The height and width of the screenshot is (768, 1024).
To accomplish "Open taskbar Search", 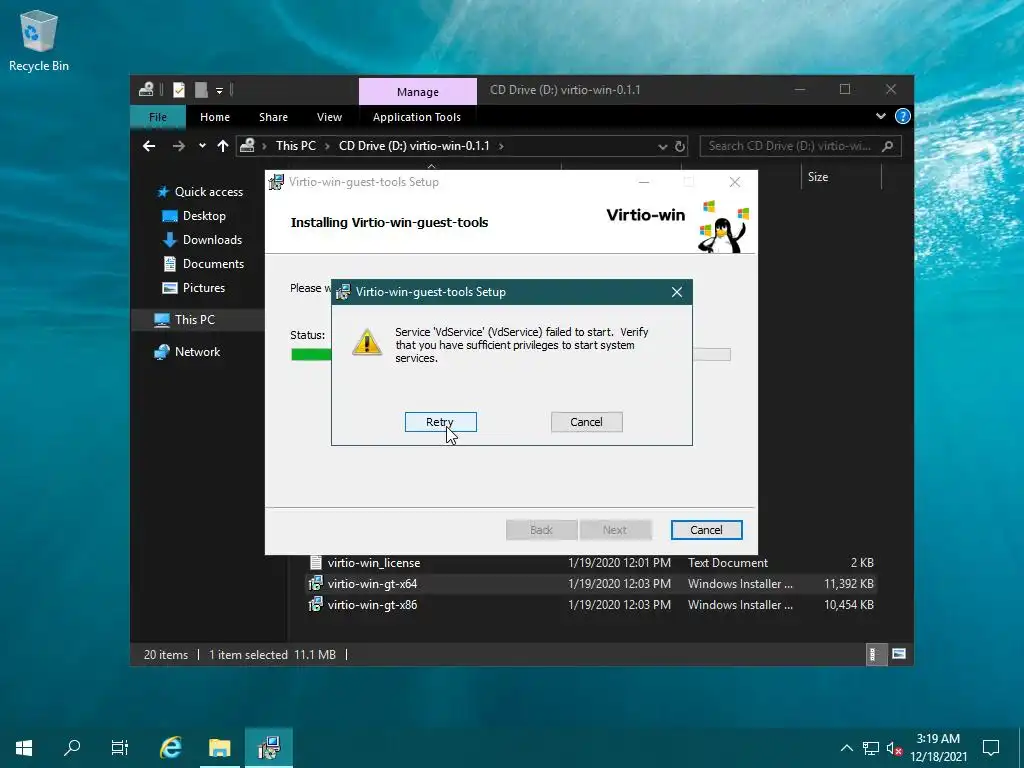I will [x=72, y=747].
